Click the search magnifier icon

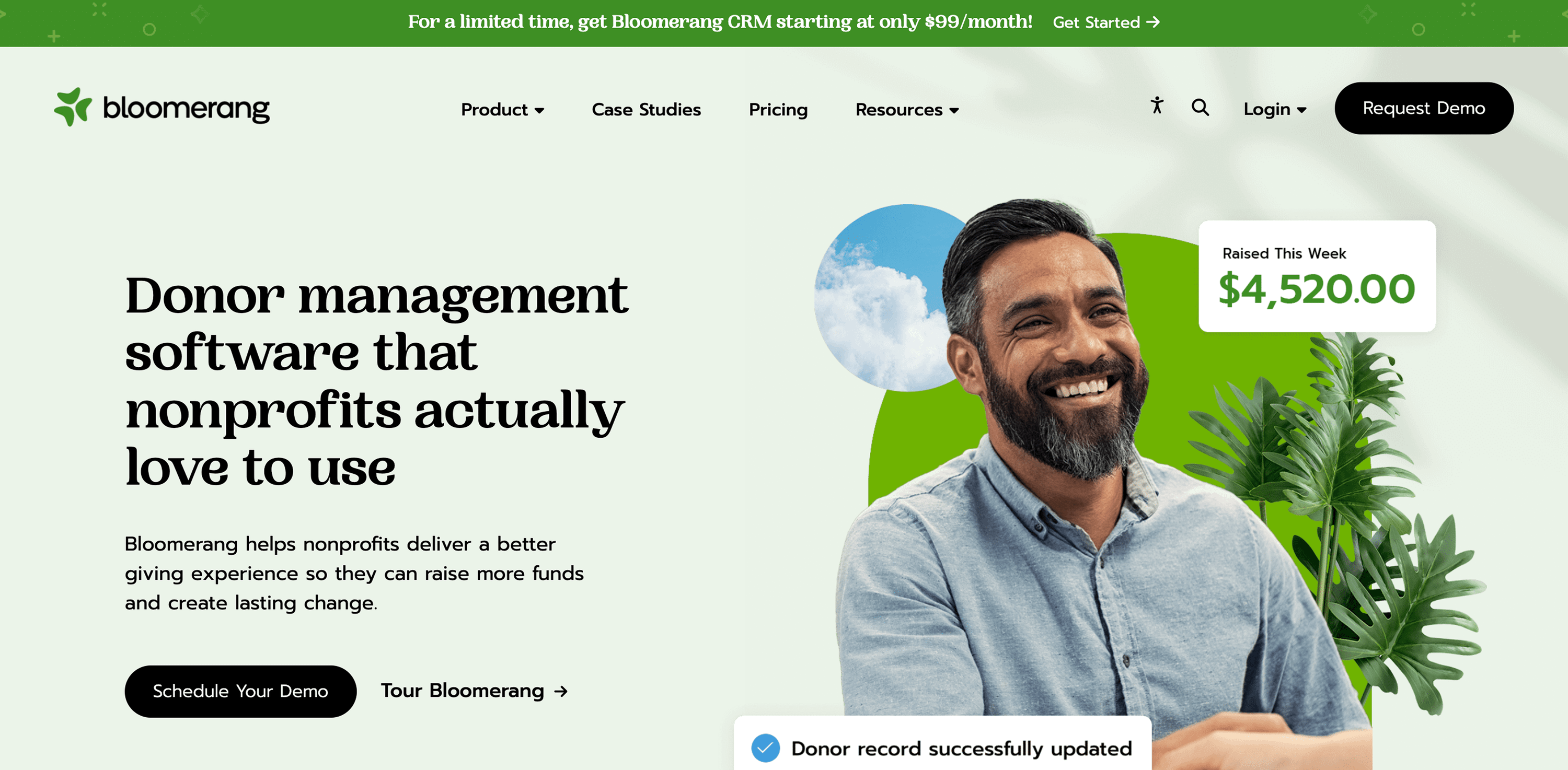click(1200, 108)
